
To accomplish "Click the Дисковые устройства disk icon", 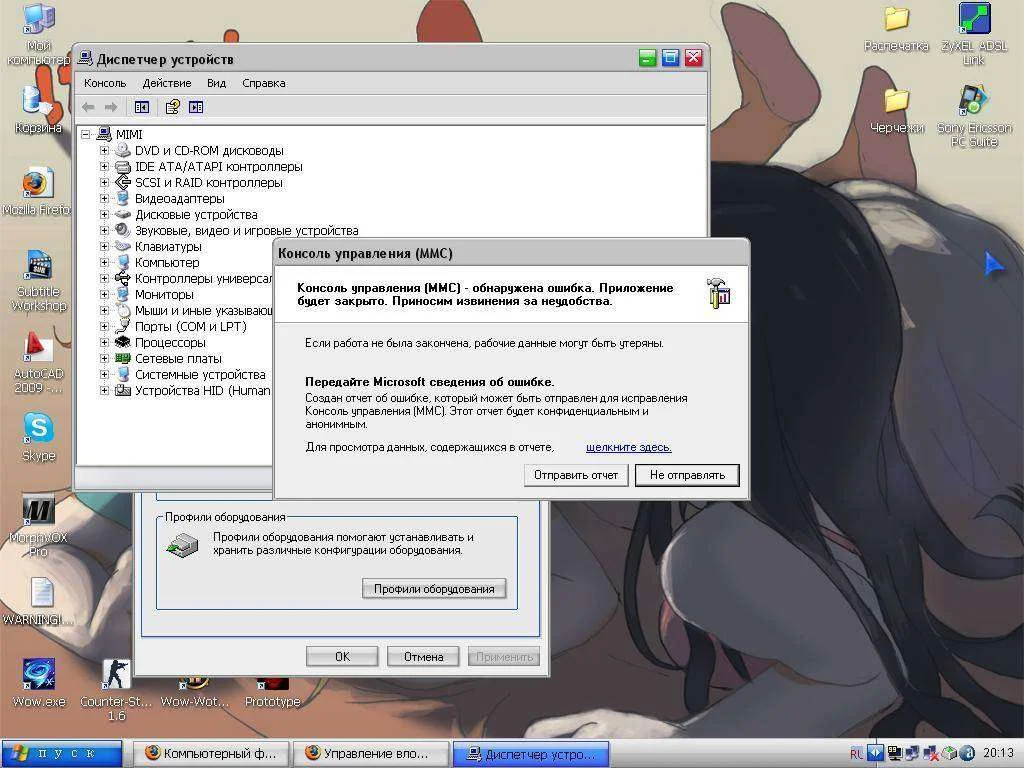I will (x=123, y=214).
